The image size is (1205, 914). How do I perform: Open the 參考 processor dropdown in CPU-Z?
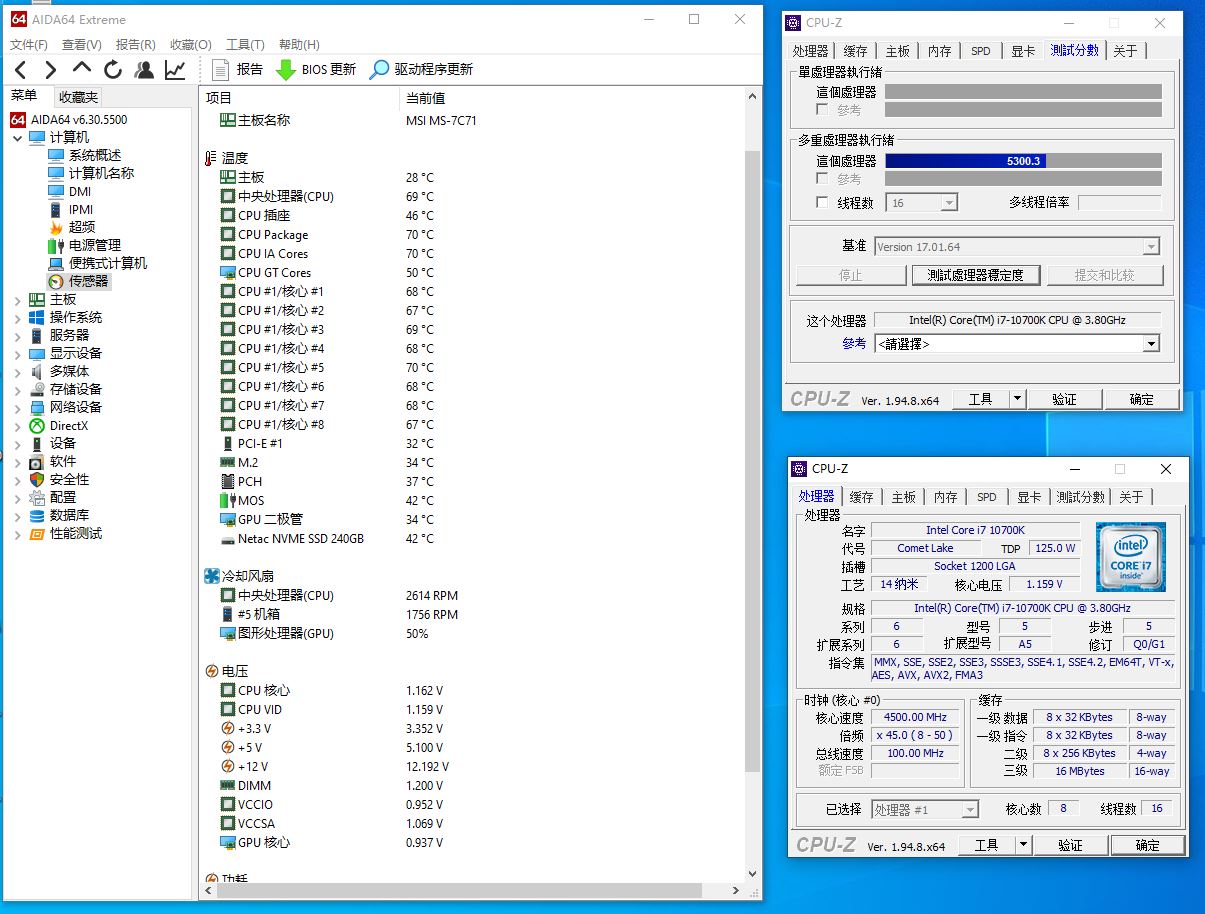[x=1151, y=344]
